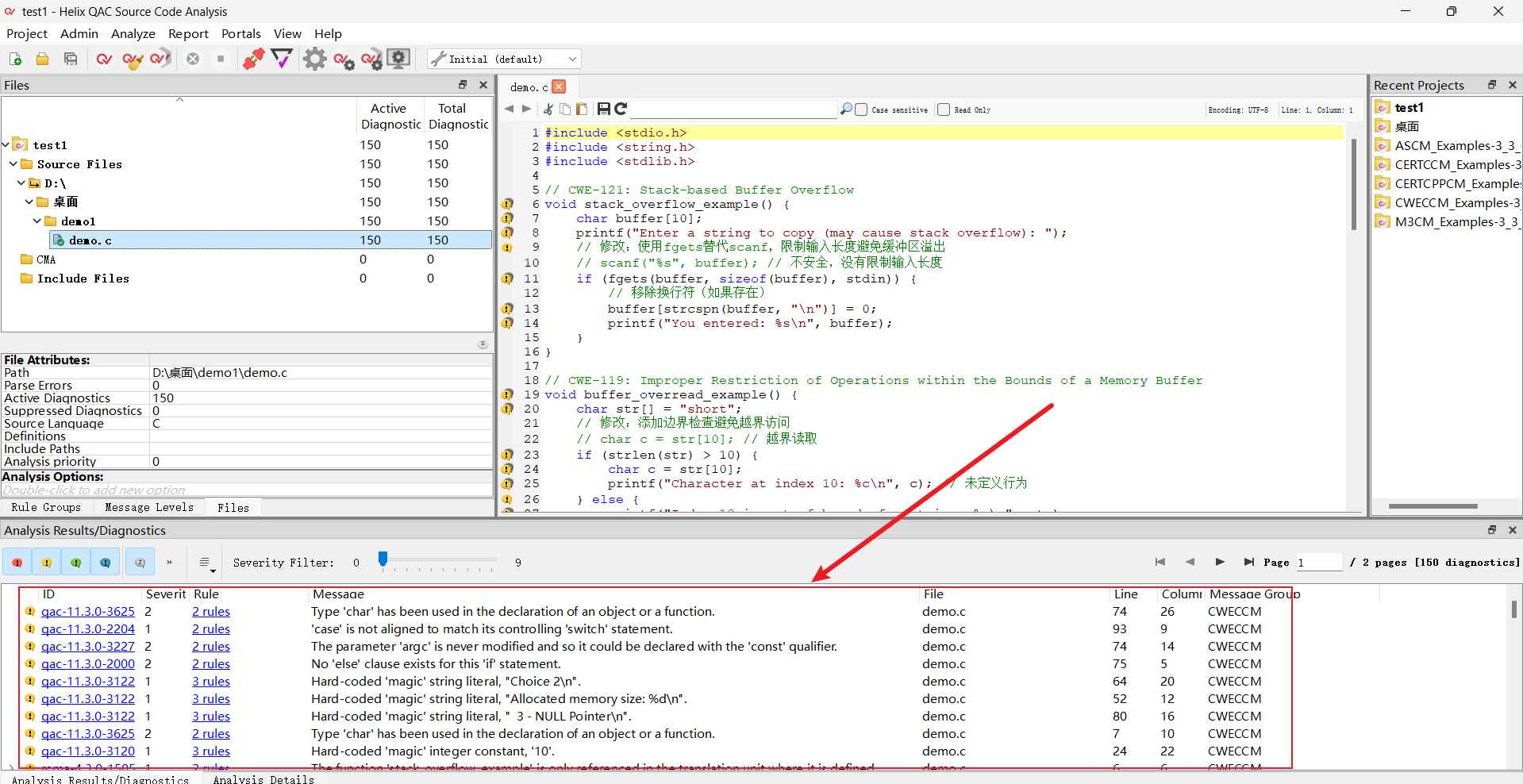Collapse the Source Files tree node

coord(13,163)
